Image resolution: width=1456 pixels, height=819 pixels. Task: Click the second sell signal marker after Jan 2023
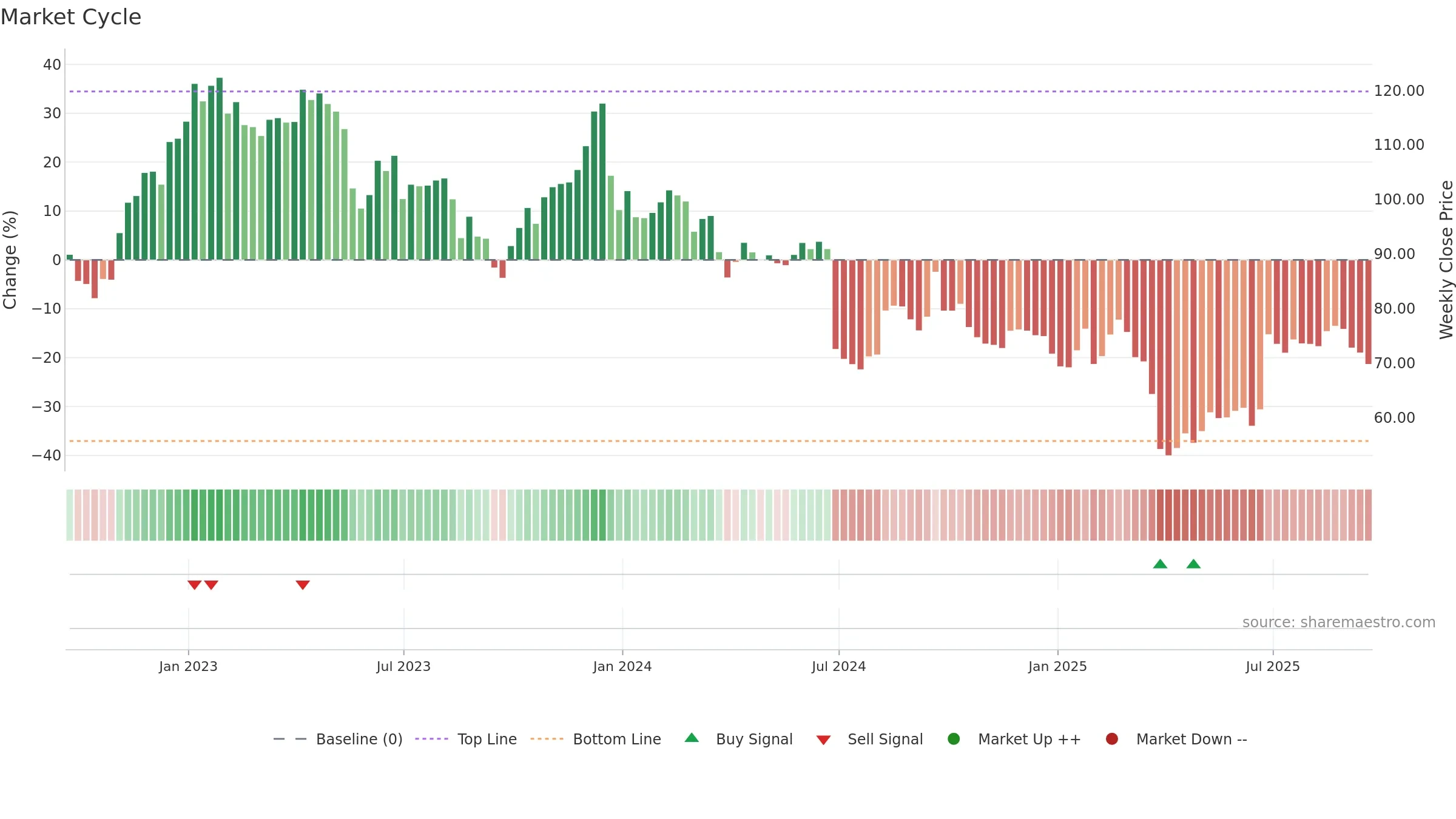[211, 585]
